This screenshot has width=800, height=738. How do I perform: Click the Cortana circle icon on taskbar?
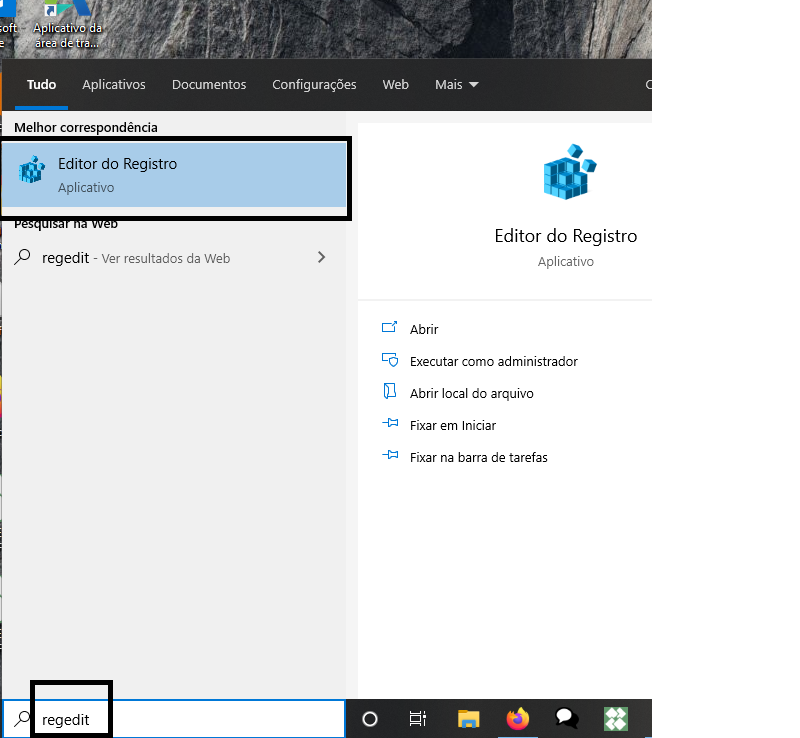370,718
